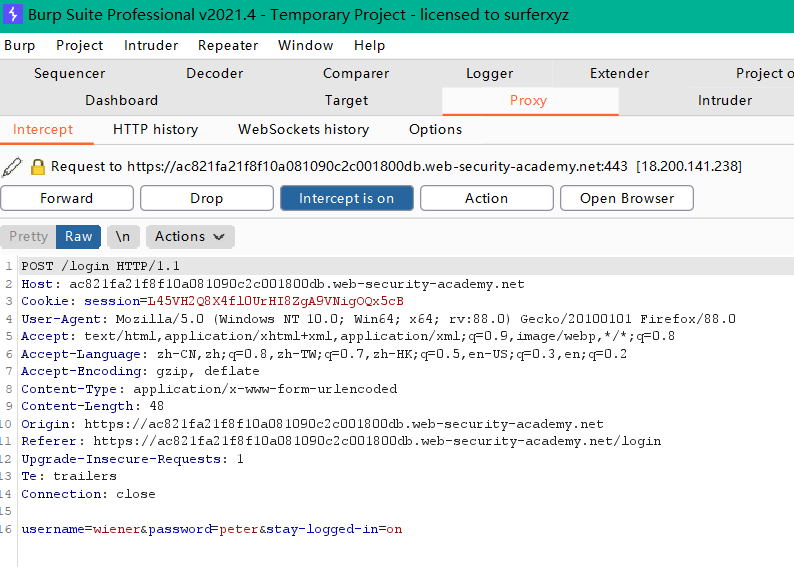
Task: Open the Window menu
Action: (305, 46)
